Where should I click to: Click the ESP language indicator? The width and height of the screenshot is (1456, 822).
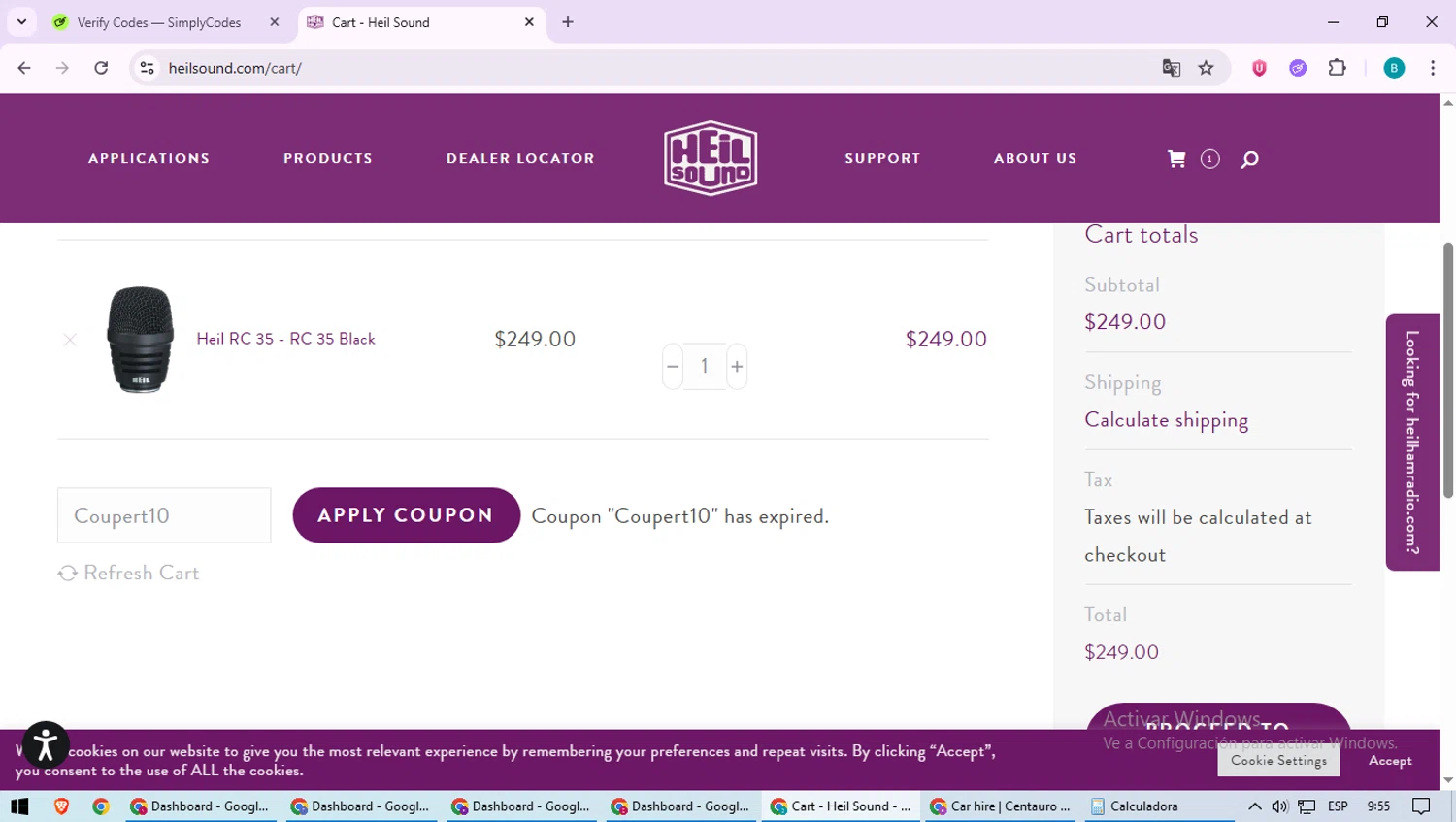pos(1338,806)
